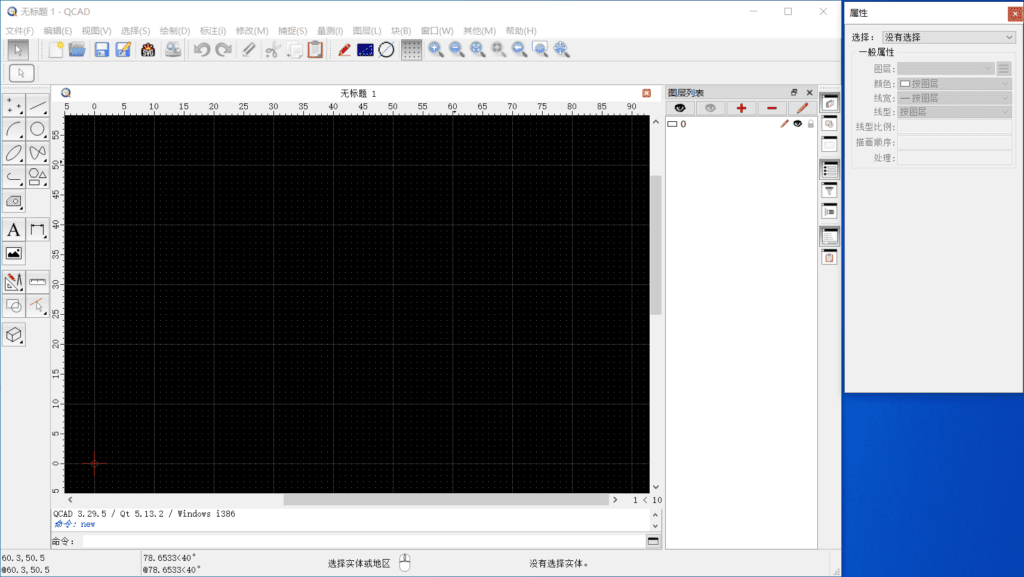The width and height of the screenshot is (1024, 577).
Task: Edit layer with pencil button in layer toolbar
Action: pos(802,108)
